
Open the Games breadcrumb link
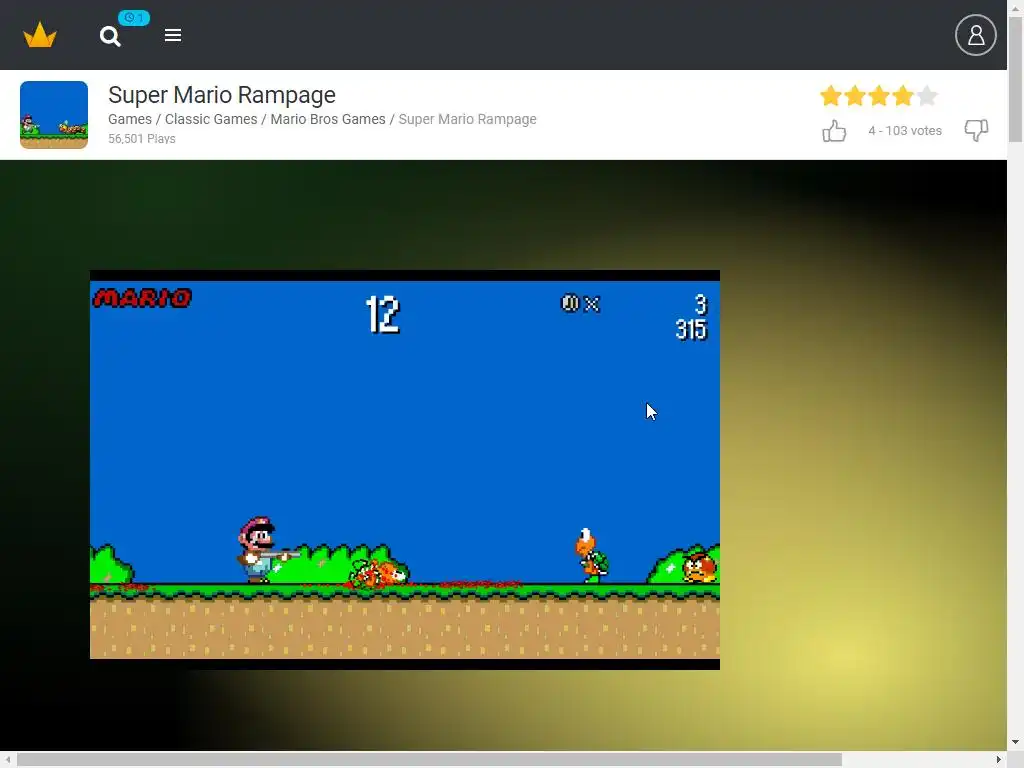[x=130, y=119]
